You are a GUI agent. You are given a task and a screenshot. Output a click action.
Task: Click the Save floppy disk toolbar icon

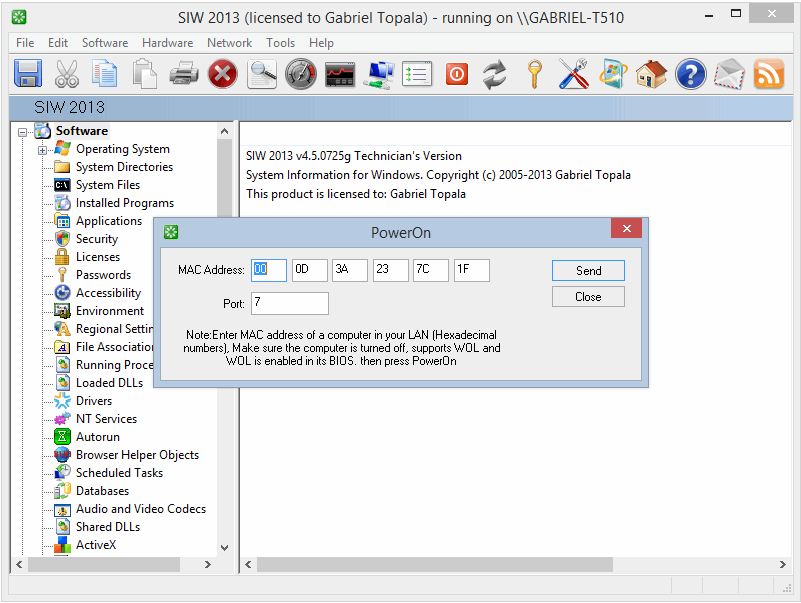tap(27, 74)
